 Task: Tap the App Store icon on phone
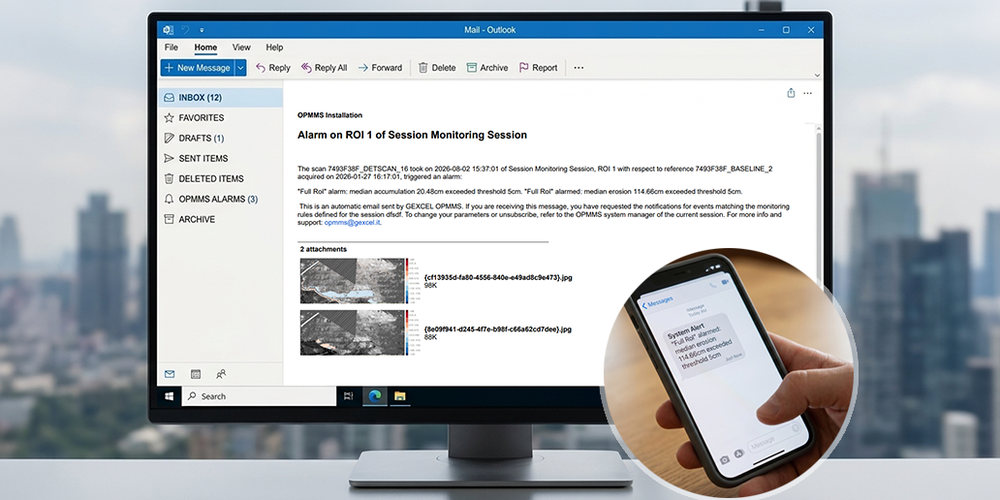tap(739, 453)
